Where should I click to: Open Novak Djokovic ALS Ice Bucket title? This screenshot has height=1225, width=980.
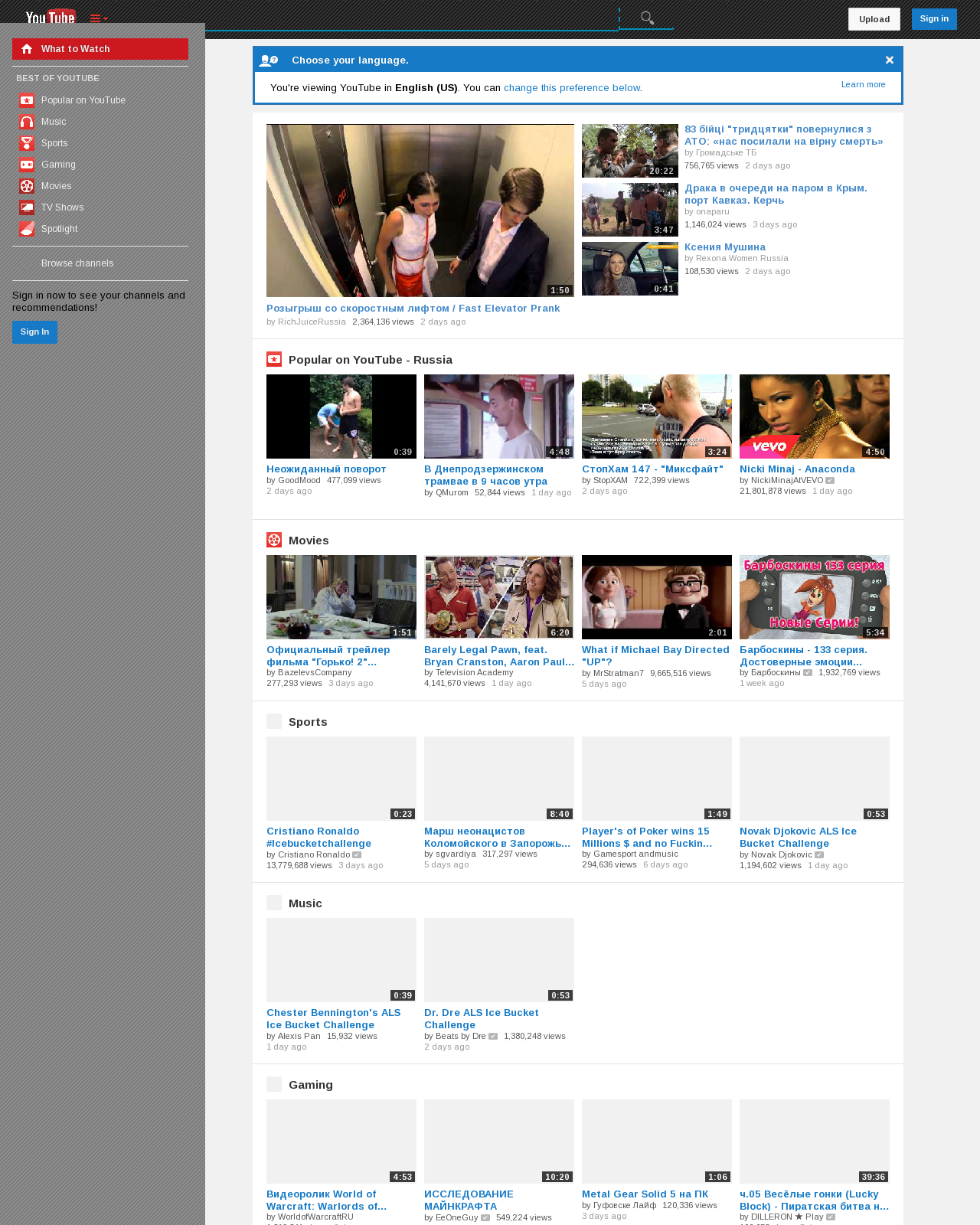click(799, 838)
